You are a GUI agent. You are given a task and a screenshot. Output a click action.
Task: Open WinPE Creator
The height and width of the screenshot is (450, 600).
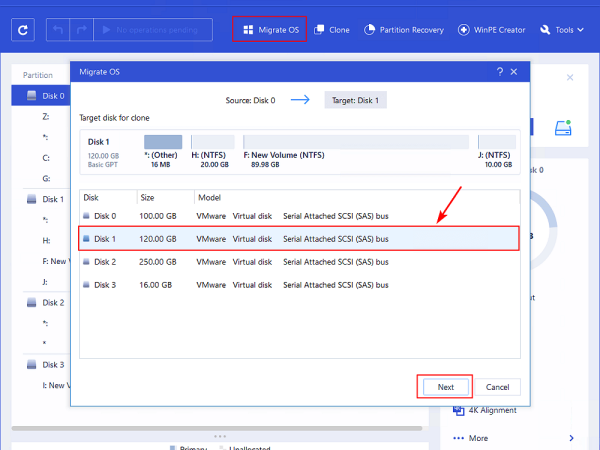point(493,30)
